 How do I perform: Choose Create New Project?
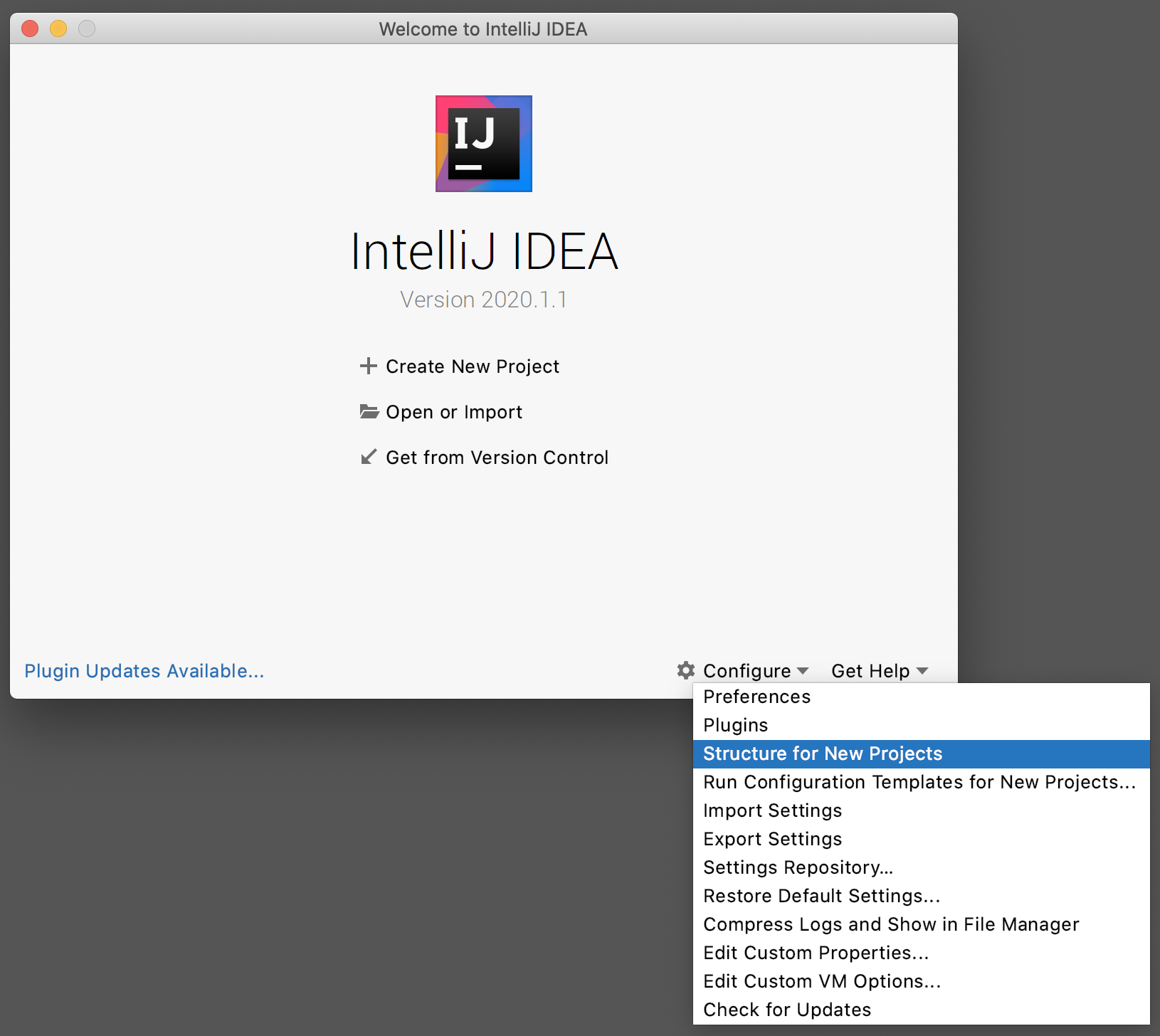[473, 366]
